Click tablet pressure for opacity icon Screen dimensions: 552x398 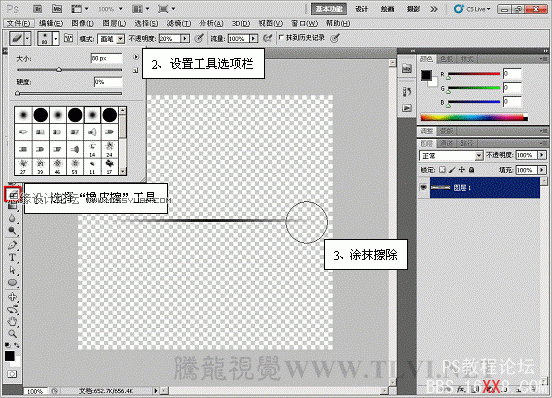pyautogui.click(x=199, y=38)
